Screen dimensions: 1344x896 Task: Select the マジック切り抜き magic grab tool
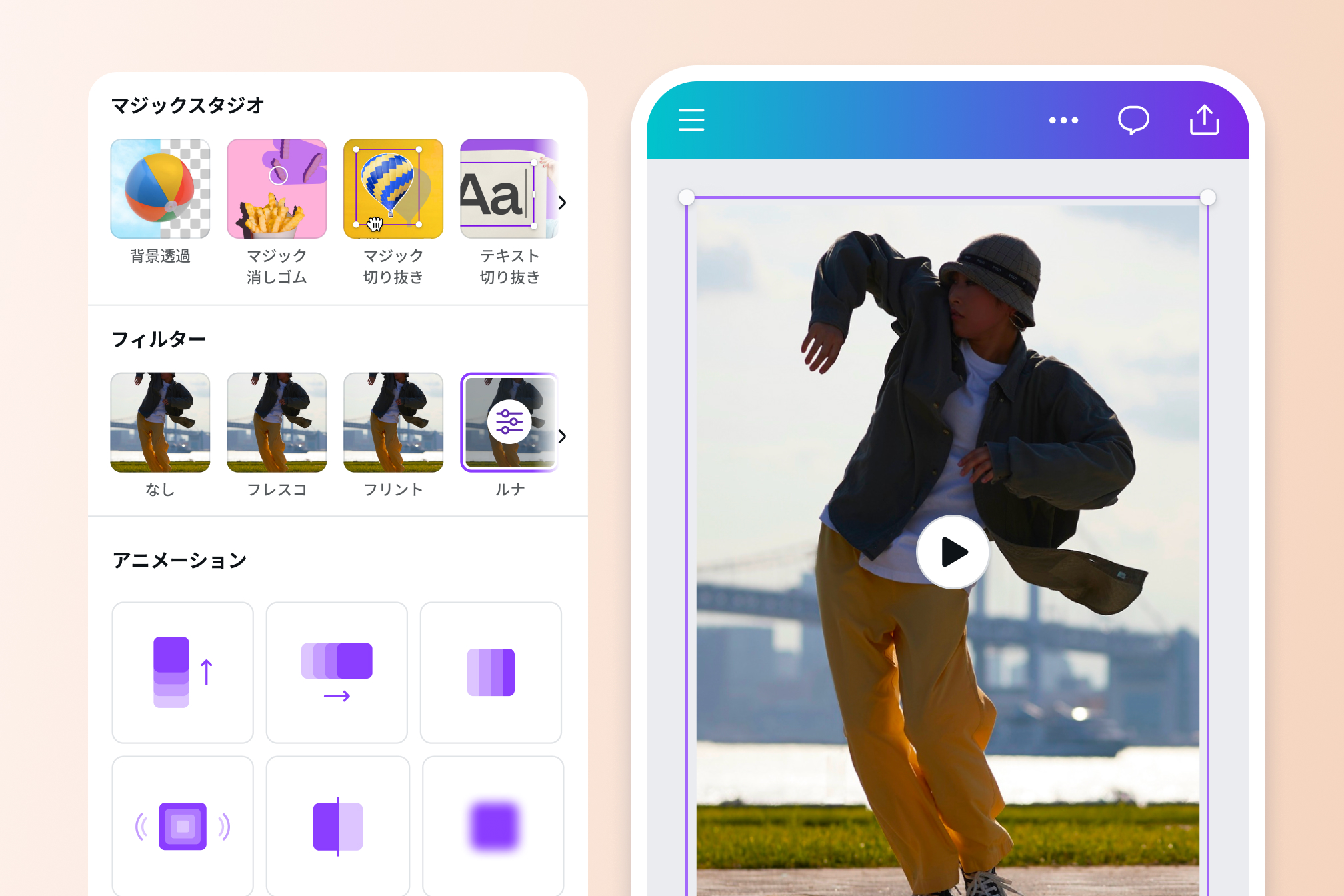(x=393, y=189)
